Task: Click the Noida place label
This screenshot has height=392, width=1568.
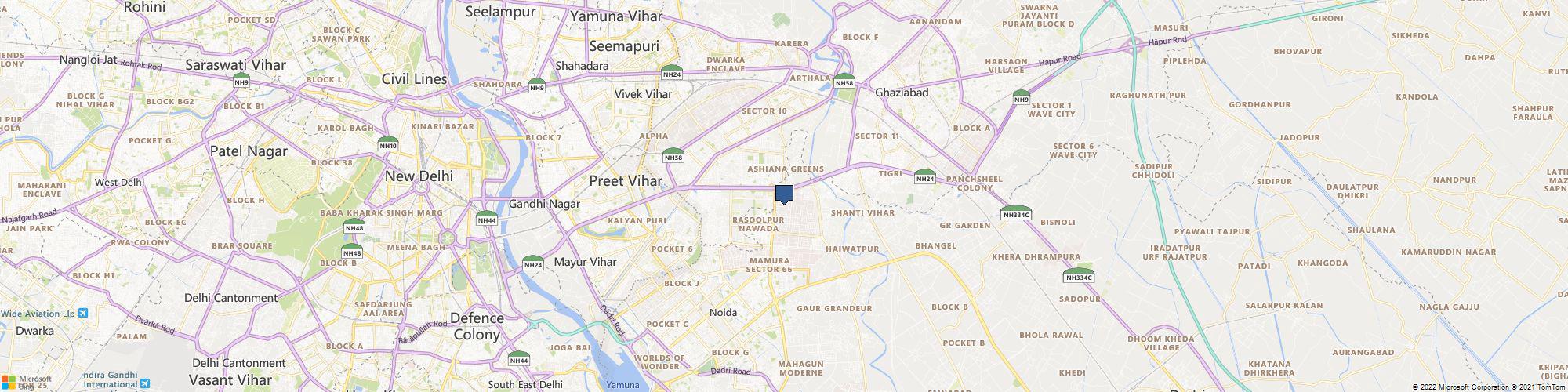Action: point(723,312)
